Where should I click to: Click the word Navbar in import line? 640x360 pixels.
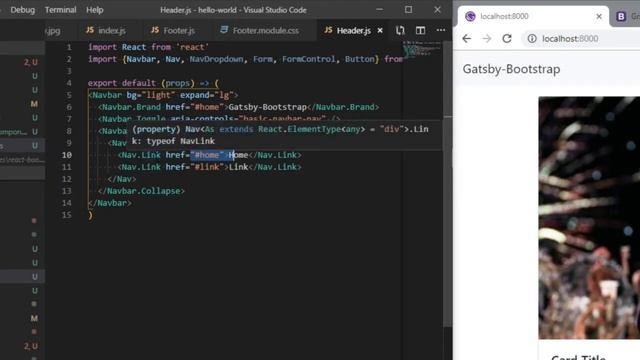point(141,59)
